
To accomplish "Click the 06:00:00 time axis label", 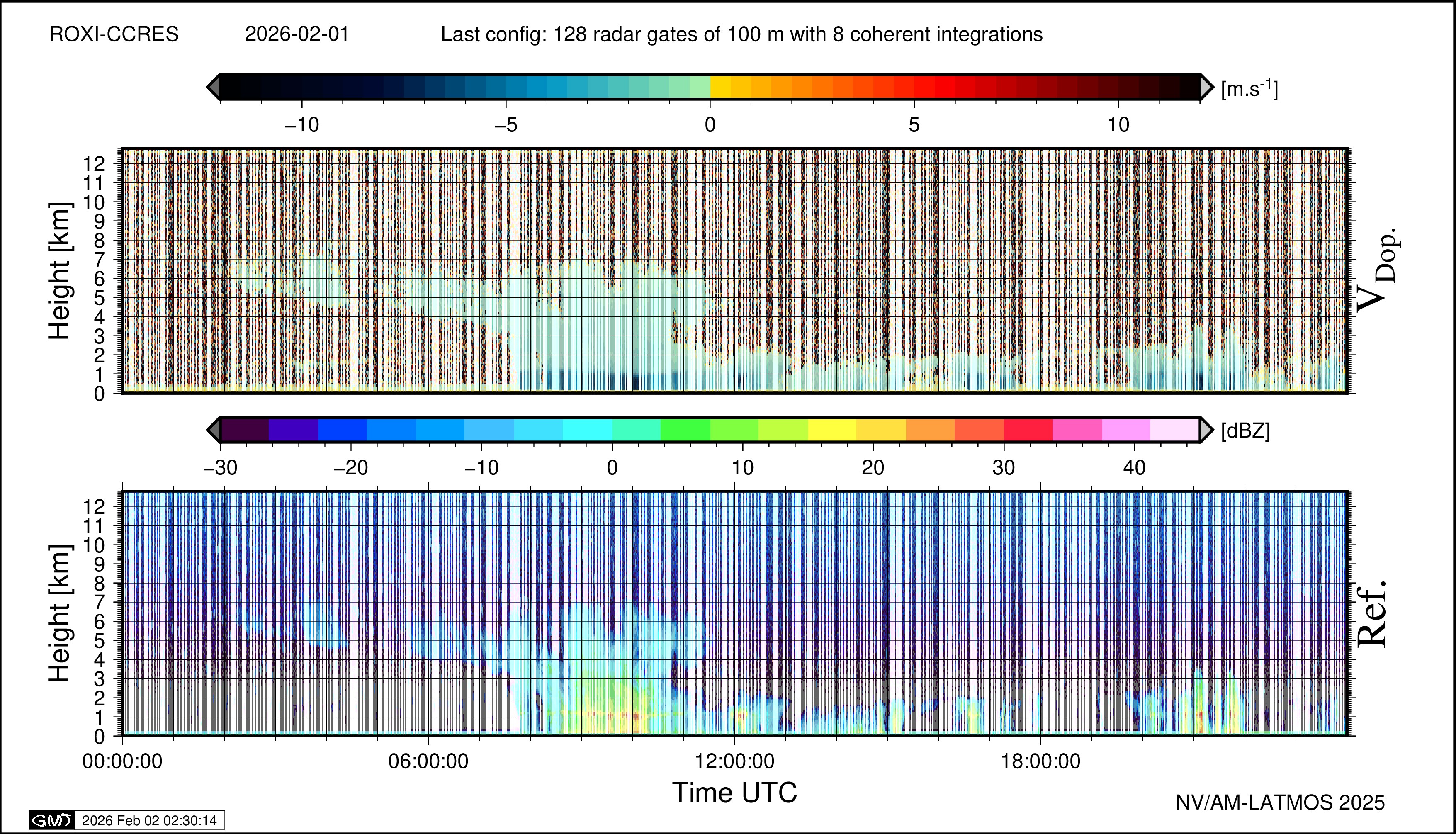I will click(428, 761).
